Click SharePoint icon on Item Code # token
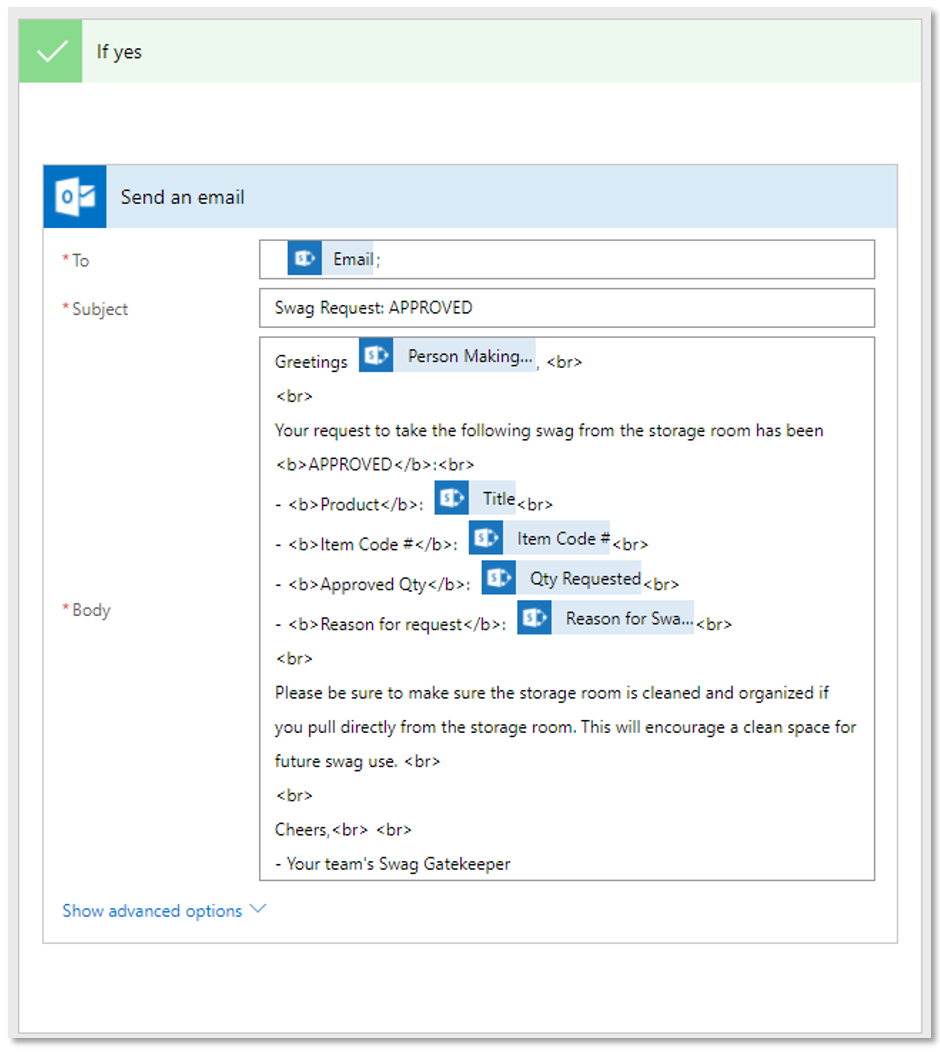 486,538
